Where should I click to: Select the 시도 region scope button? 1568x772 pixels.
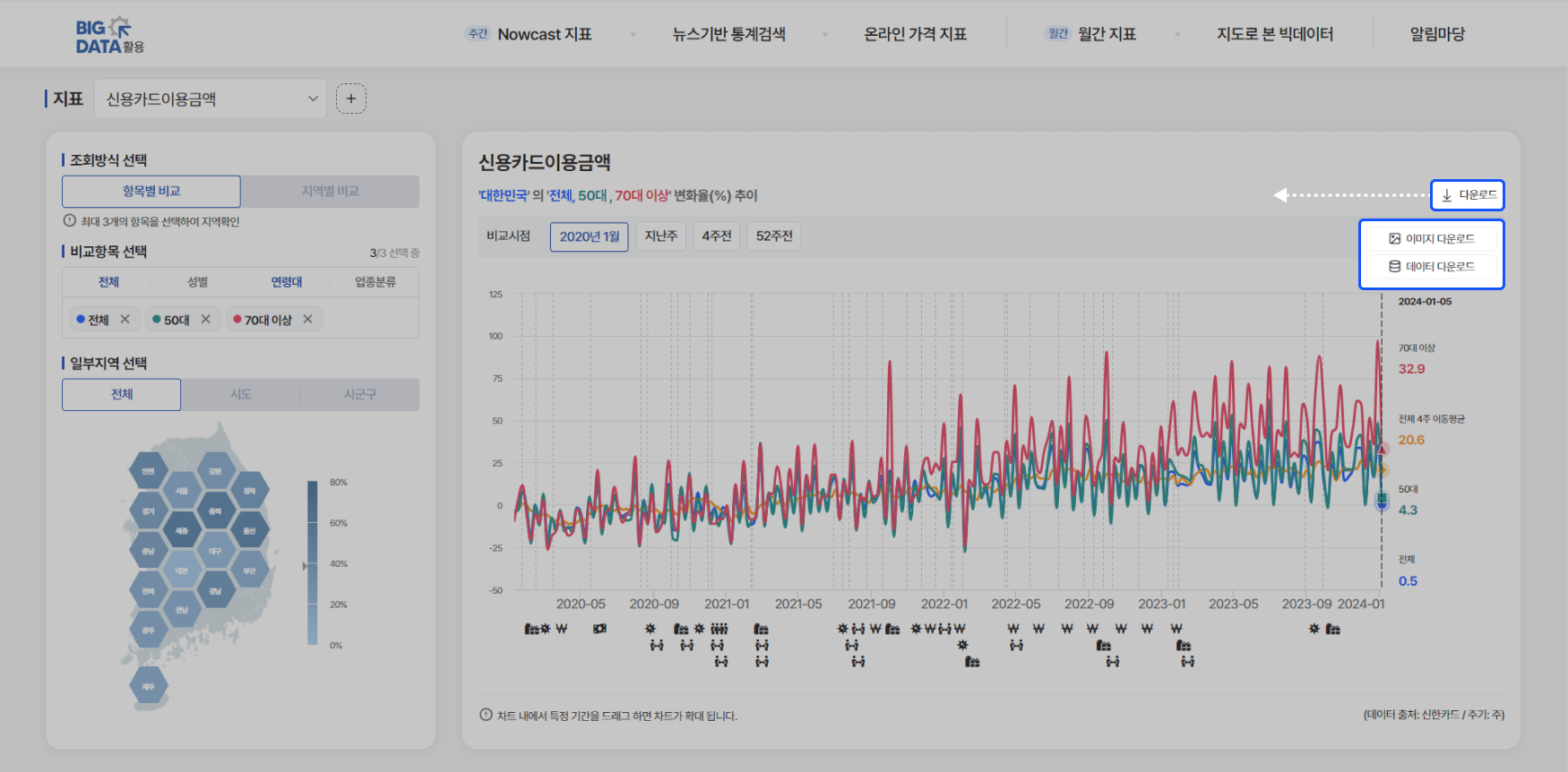point(241,394)
